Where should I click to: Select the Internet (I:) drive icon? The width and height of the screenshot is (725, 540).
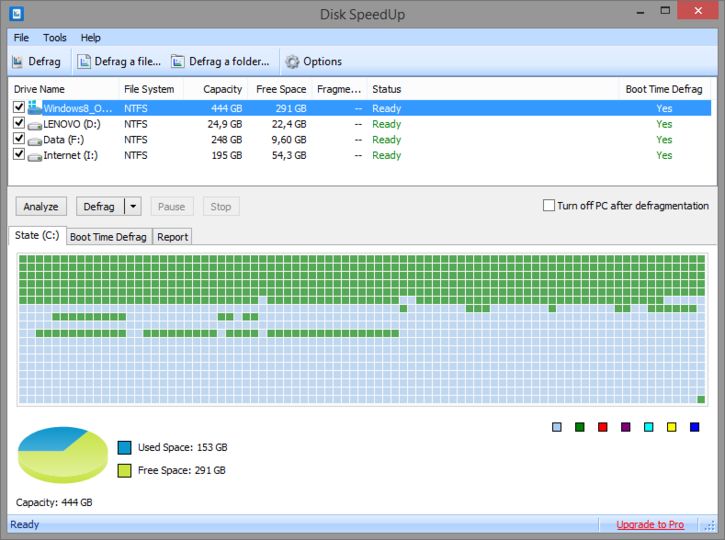35,156
